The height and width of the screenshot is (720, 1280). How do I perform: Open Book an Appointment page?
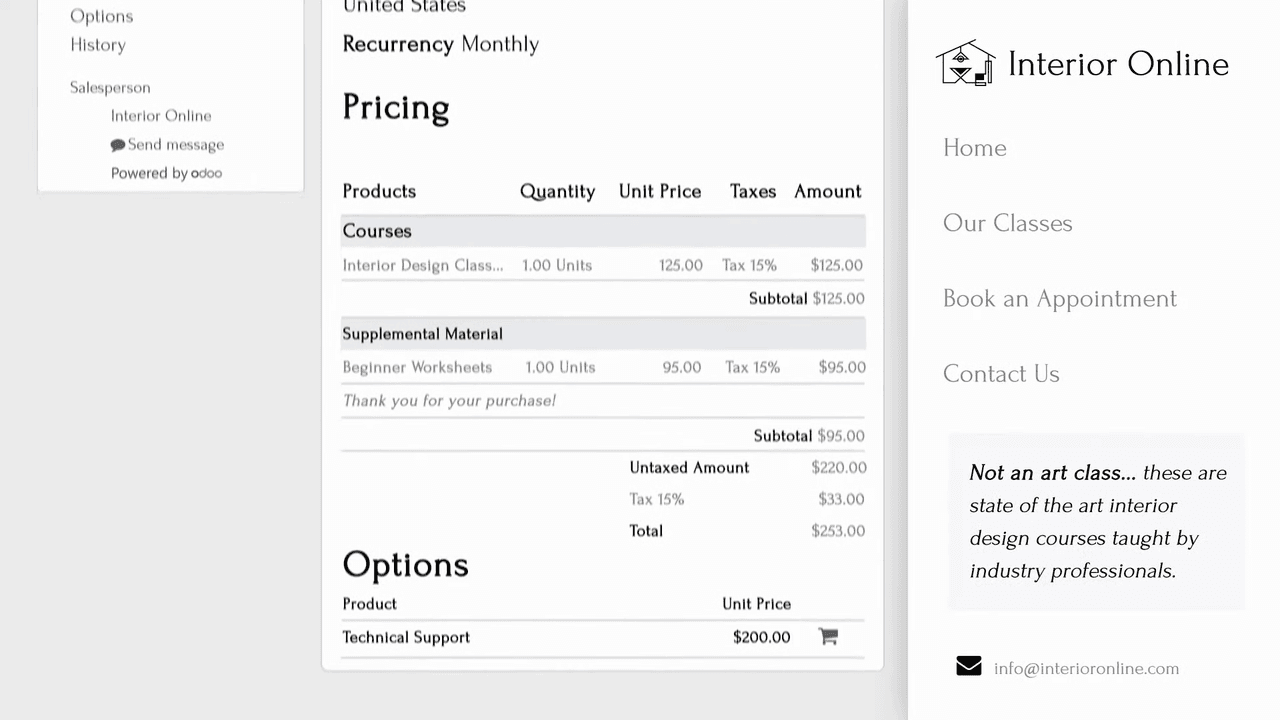coord(1059,298)
